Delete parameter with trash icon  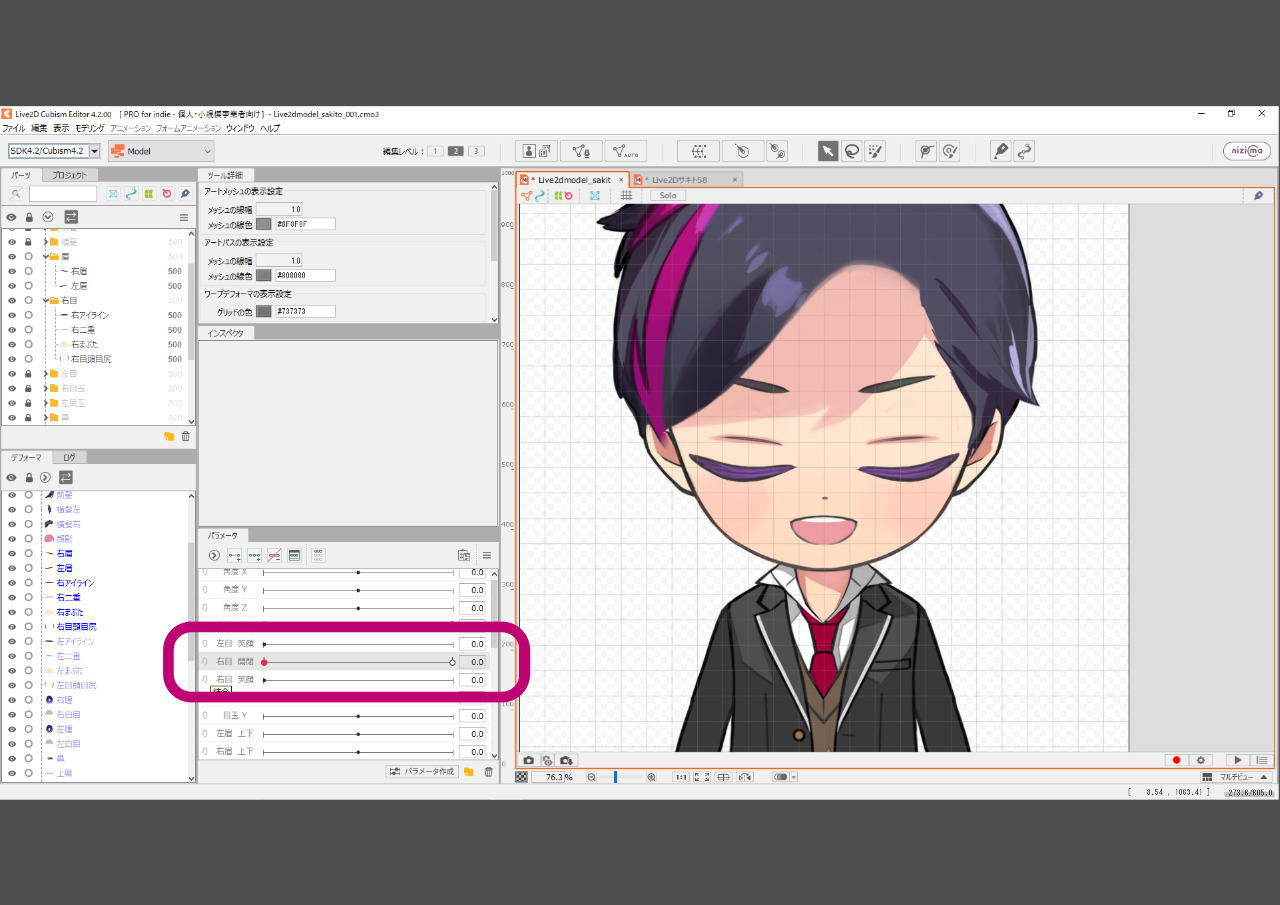(488, 772)
